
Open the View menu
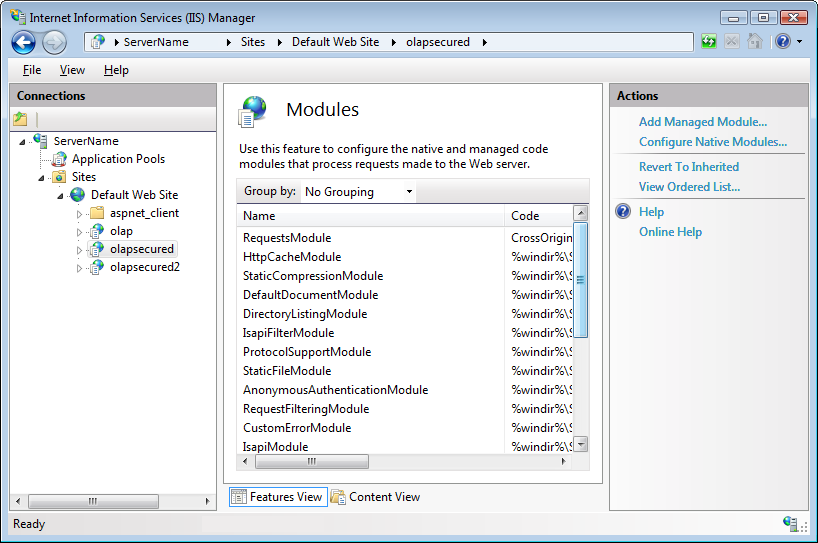pos(72,70)
